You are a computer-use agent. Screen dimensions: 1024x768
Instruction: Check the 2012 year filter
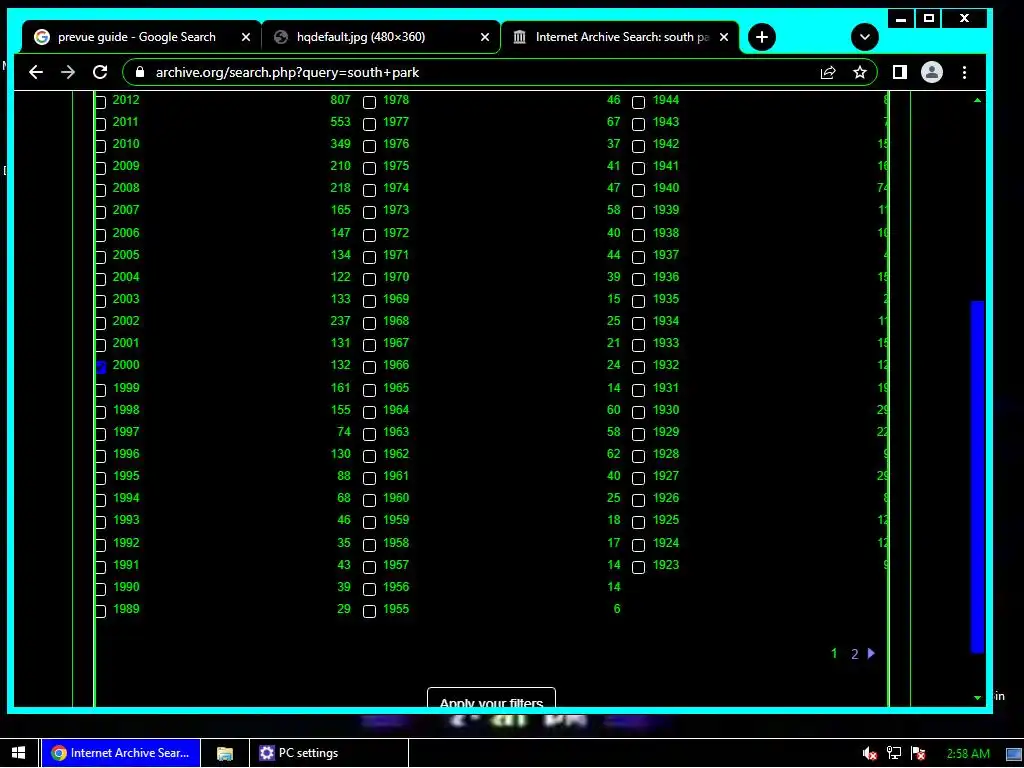(101, 102)
